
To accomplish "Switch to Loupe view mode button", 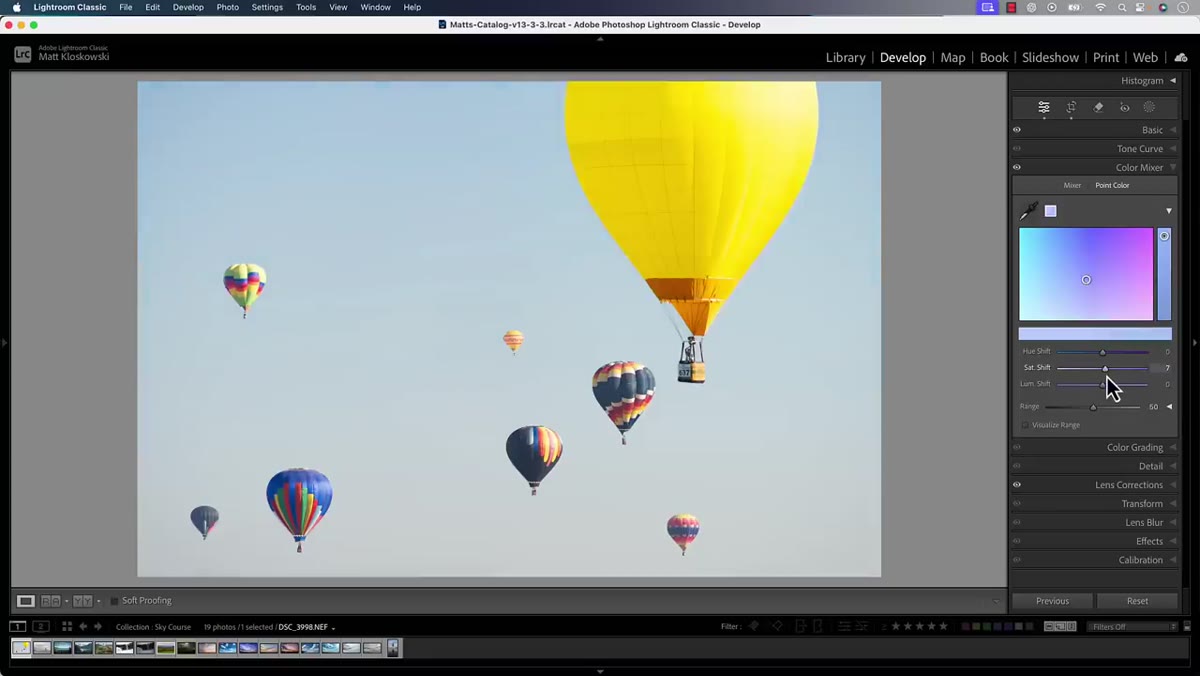I will coord(26,601).
